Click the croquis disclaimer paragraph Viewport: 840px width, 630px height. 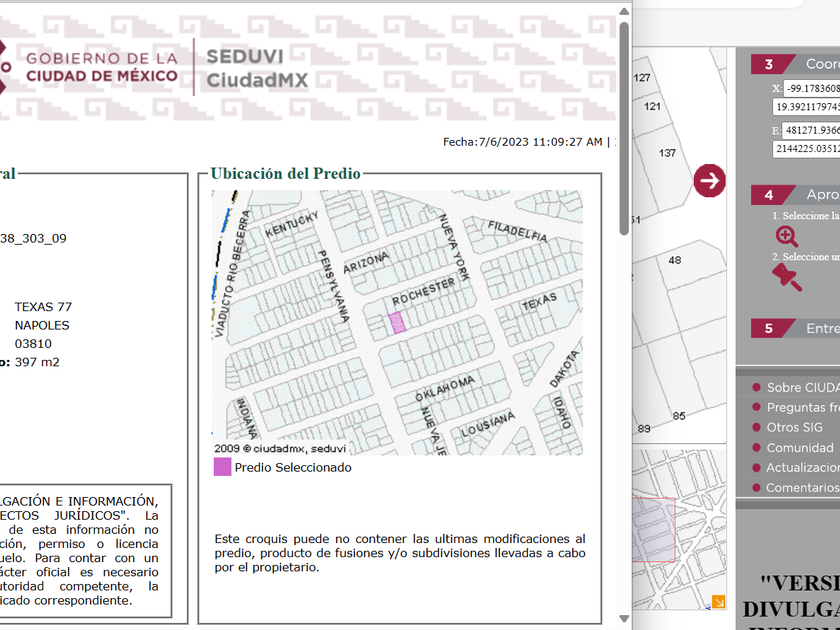click(400, 553)
